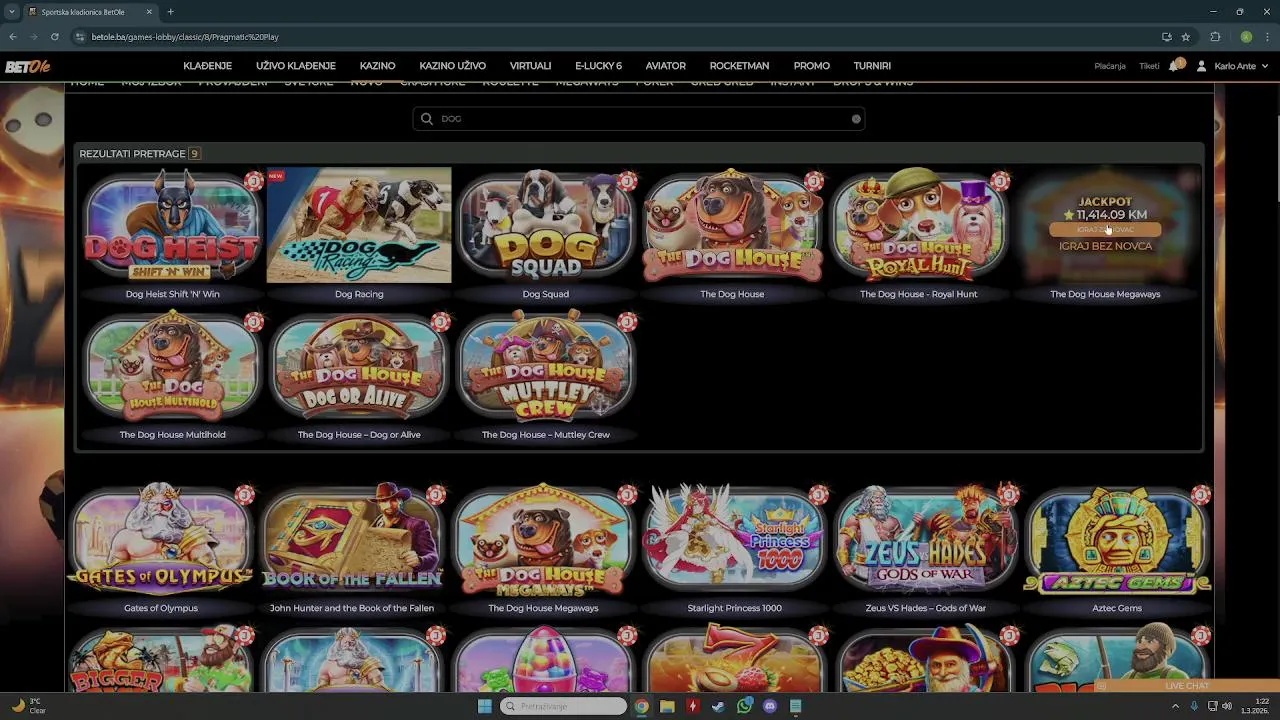
Task: Open the Karlo Ante account dropdown
Action: pyautogui.click(x=1241, y=66)
